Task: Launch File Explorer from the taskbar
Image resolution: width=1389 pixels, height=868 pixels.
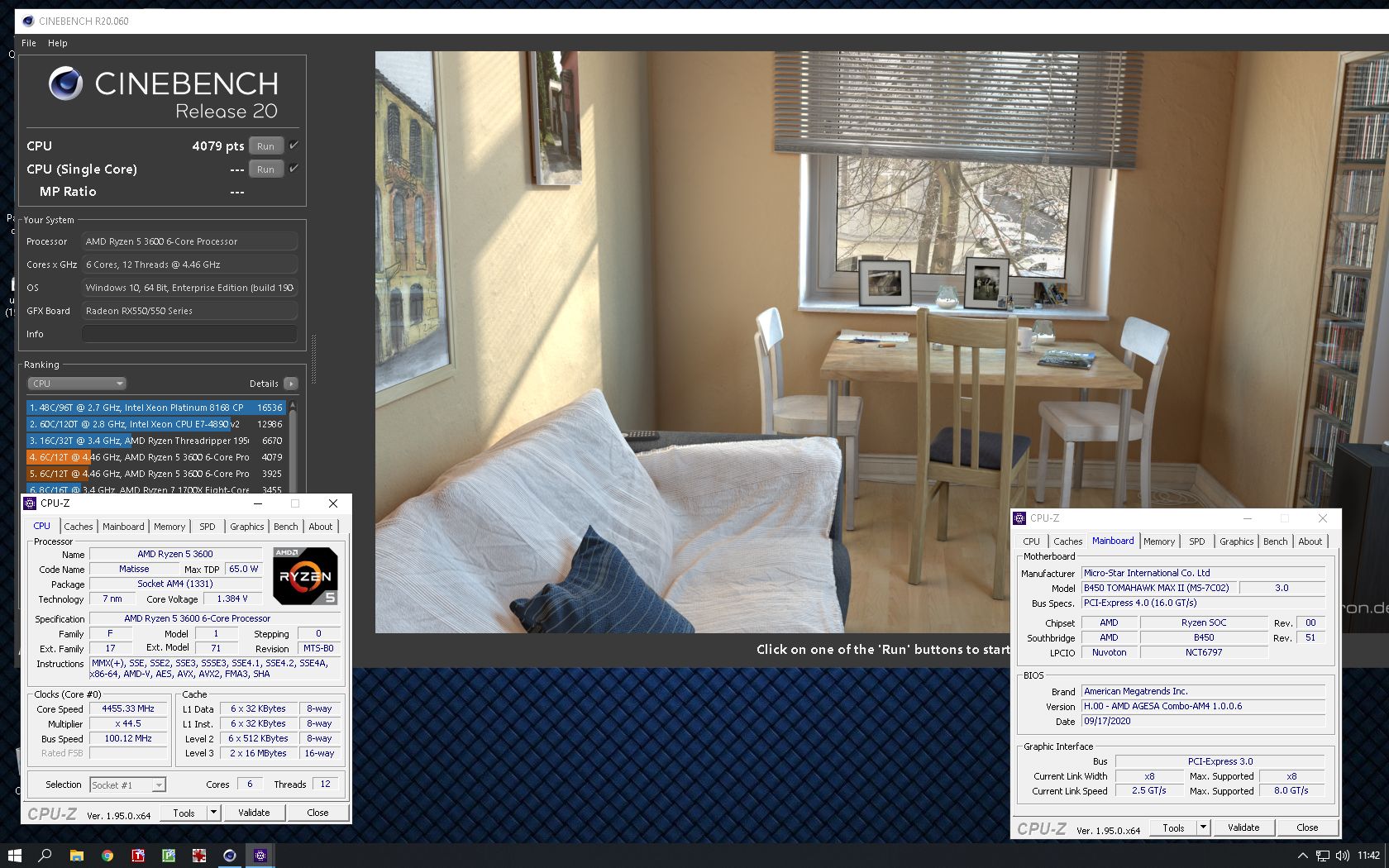Action: click(76, 856)
